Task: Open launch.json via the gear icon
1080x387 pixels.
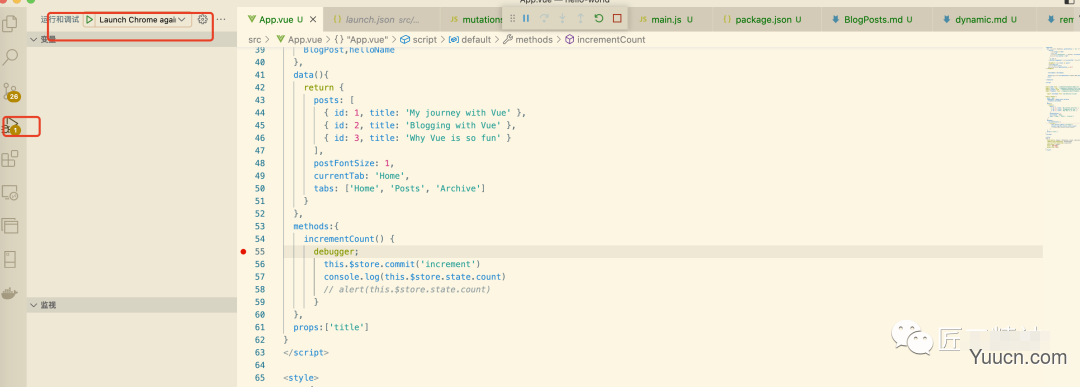Action: (202, 19)
